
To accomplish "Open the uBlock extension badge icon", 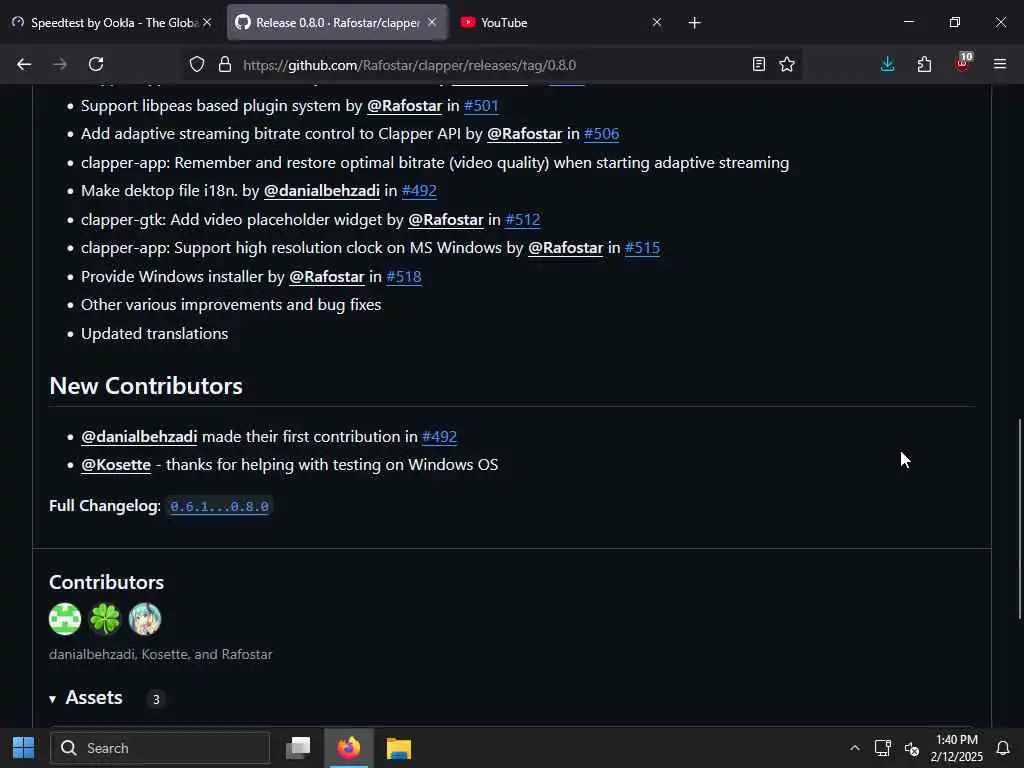I will coord(963,63).
